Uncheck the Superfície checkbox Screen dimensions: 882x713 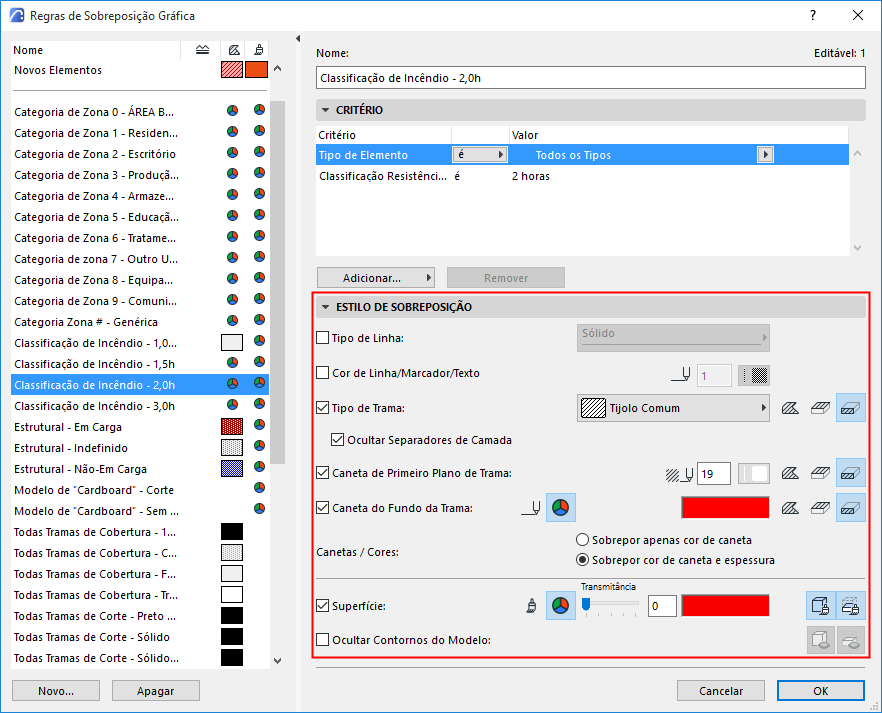click(322, 606)
